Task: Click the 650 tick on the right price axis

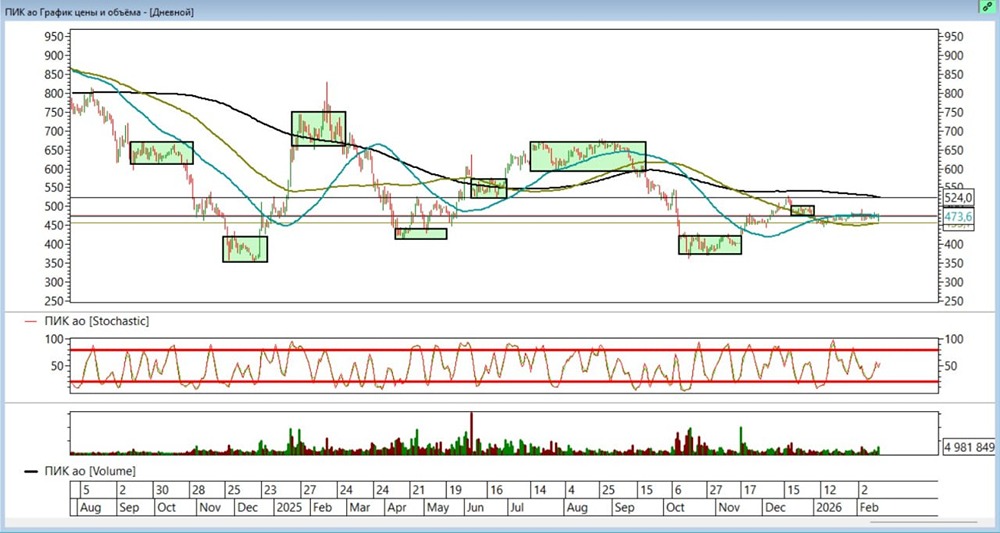Action: click(952, 150)
